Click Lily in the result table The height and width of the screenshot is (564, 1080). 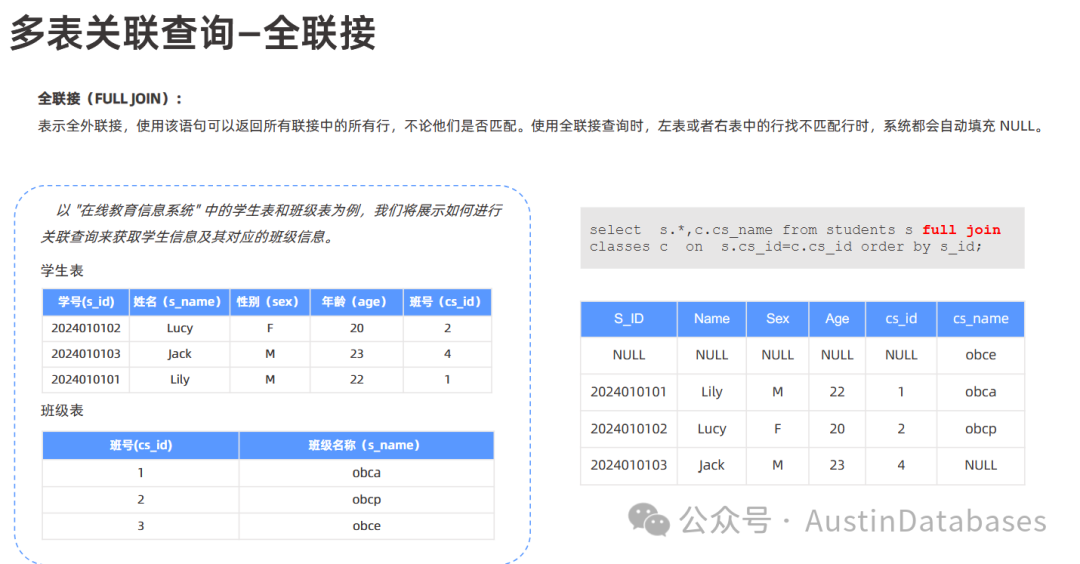[712, 392]
